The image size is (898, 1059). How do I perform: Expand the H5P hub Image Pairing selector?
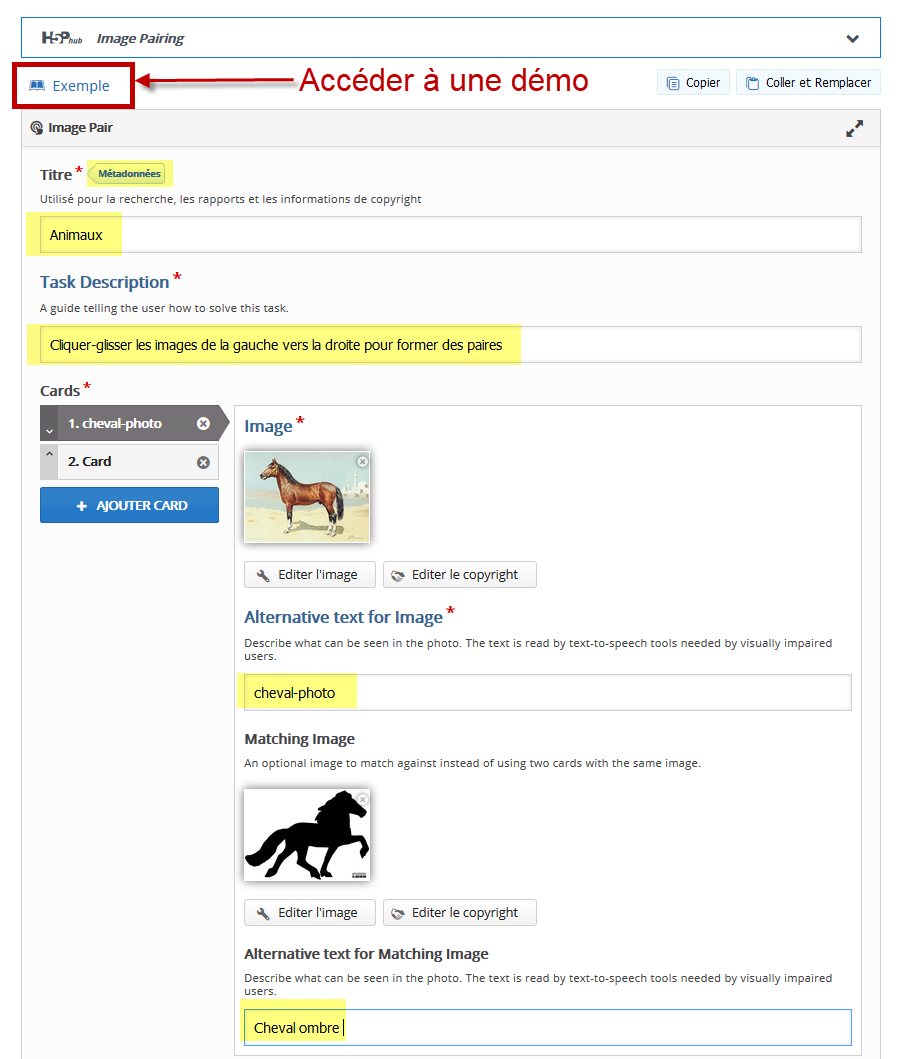tap(852, 39)
